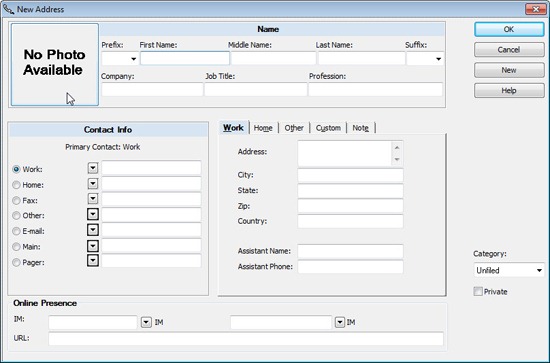Screen dimensions: 550x363
Task: Click the No Photo Available placeholder
Action: tap(55, 65)
